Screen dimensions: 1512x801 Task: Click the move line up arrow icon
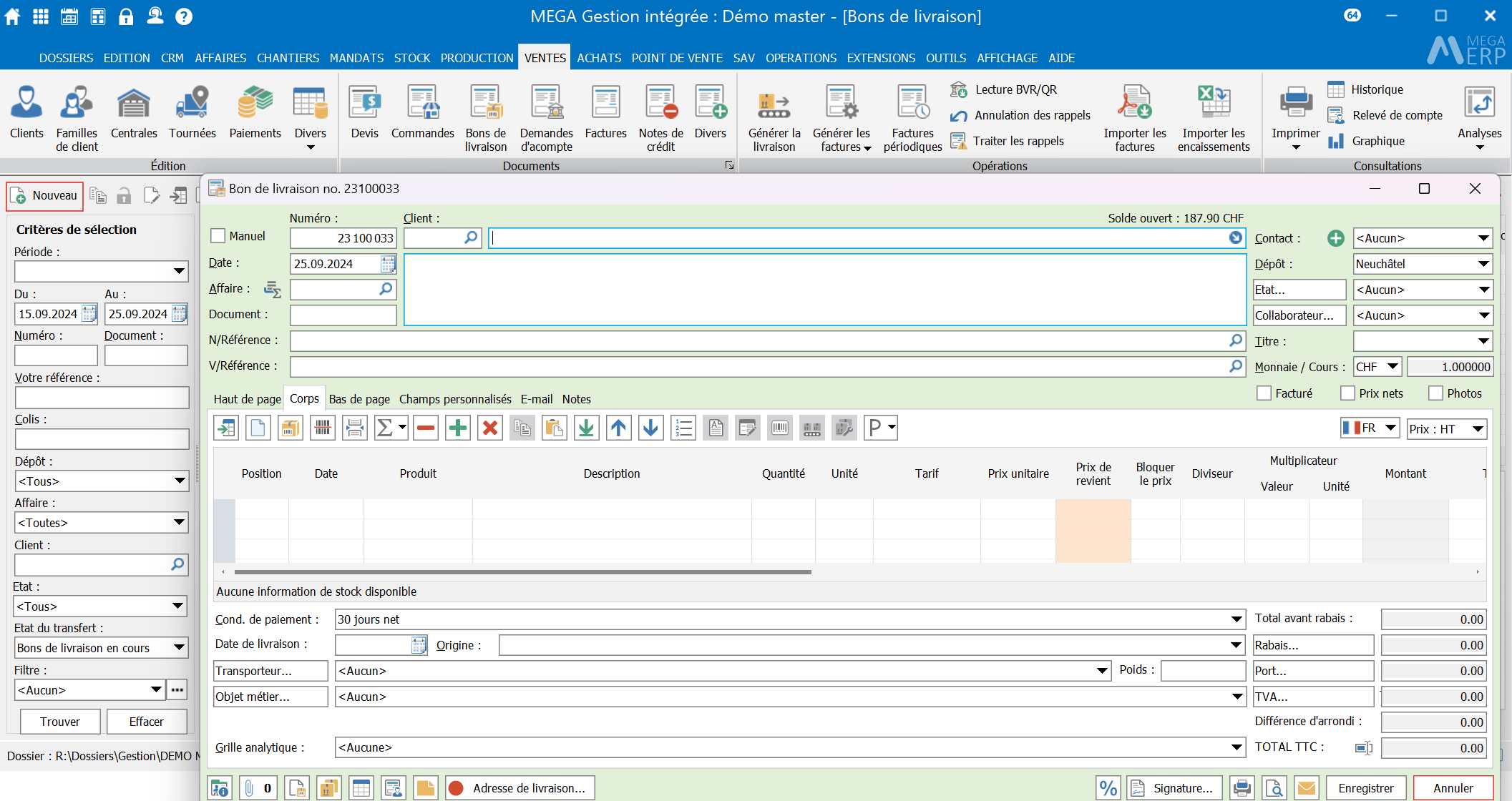tap(619, 428)
